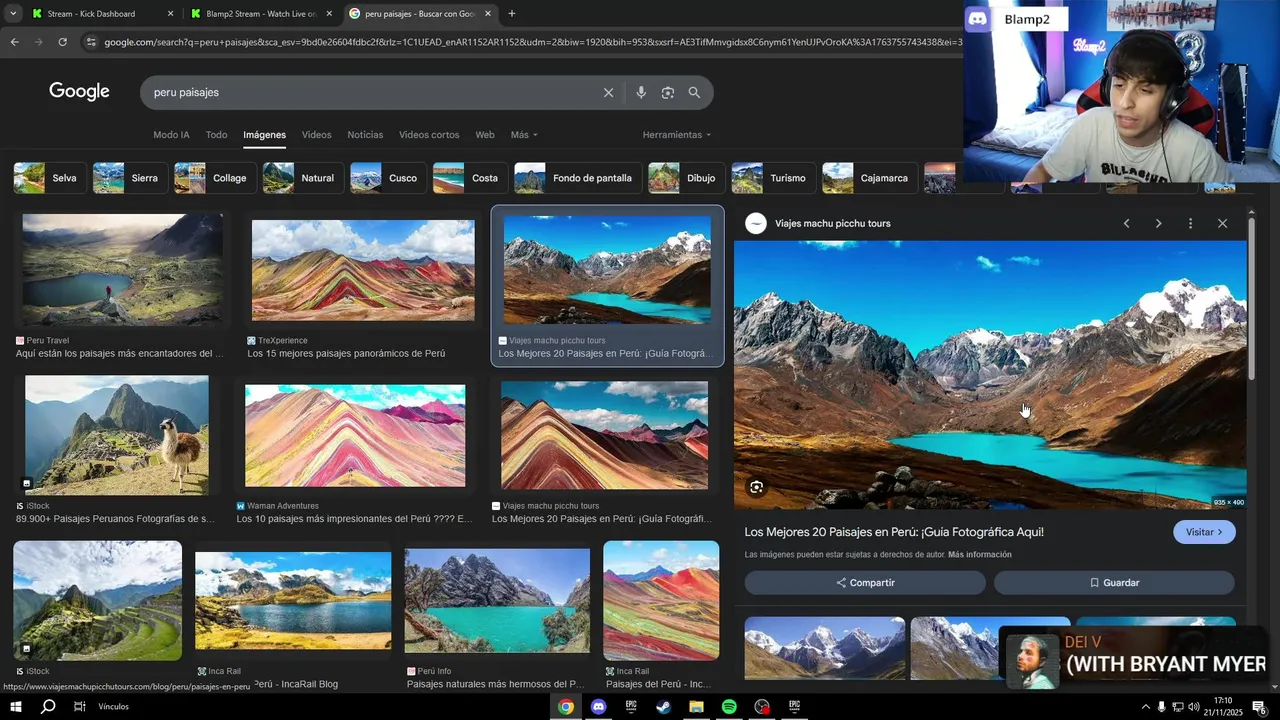This screenshot has width=1280, height=720.
Task: Click the large turquoise lake preview image
Action: (x=990, y=375)
